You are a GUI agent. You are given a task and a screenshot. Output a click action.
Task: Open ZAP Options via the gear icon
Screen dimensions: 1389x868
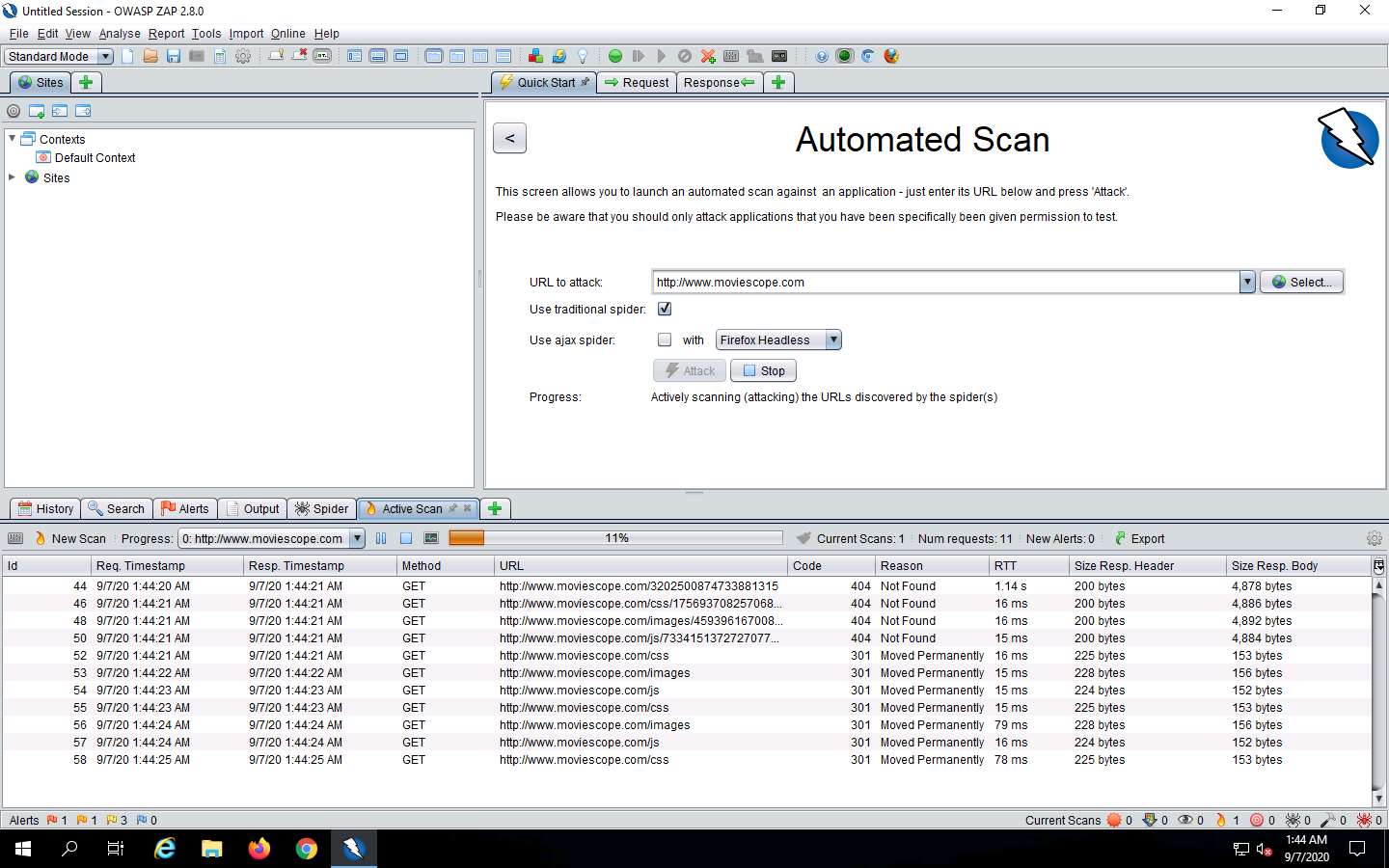pos(243,56)
